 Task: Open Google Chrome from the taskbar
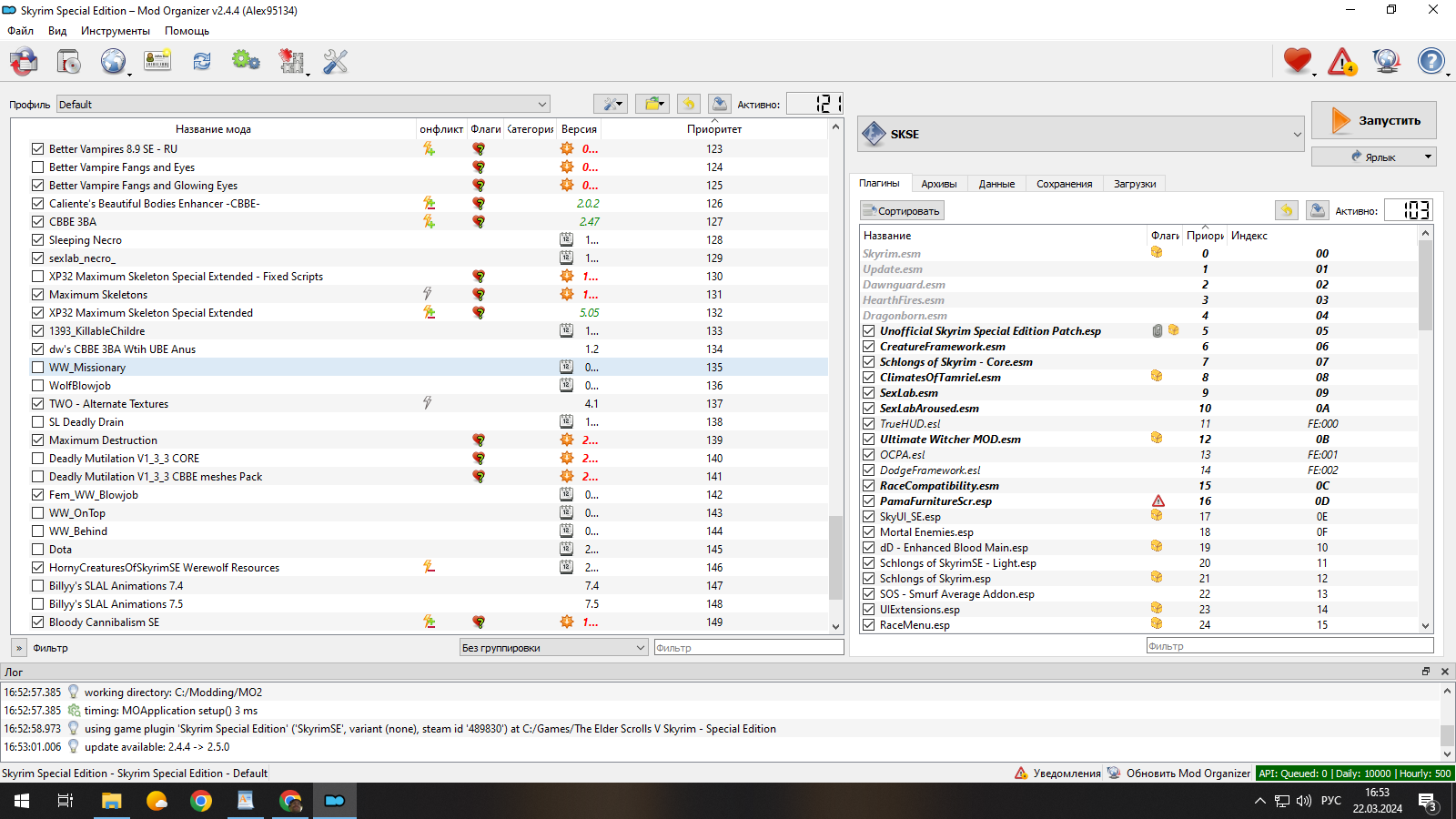pos(201,801)
